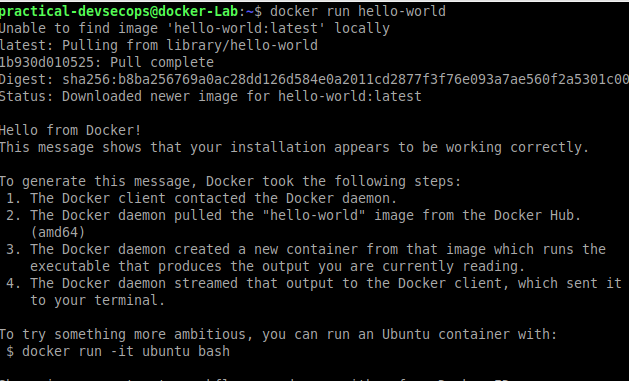Click the 'Hello from Docker!' greeting

click(70, 130)
